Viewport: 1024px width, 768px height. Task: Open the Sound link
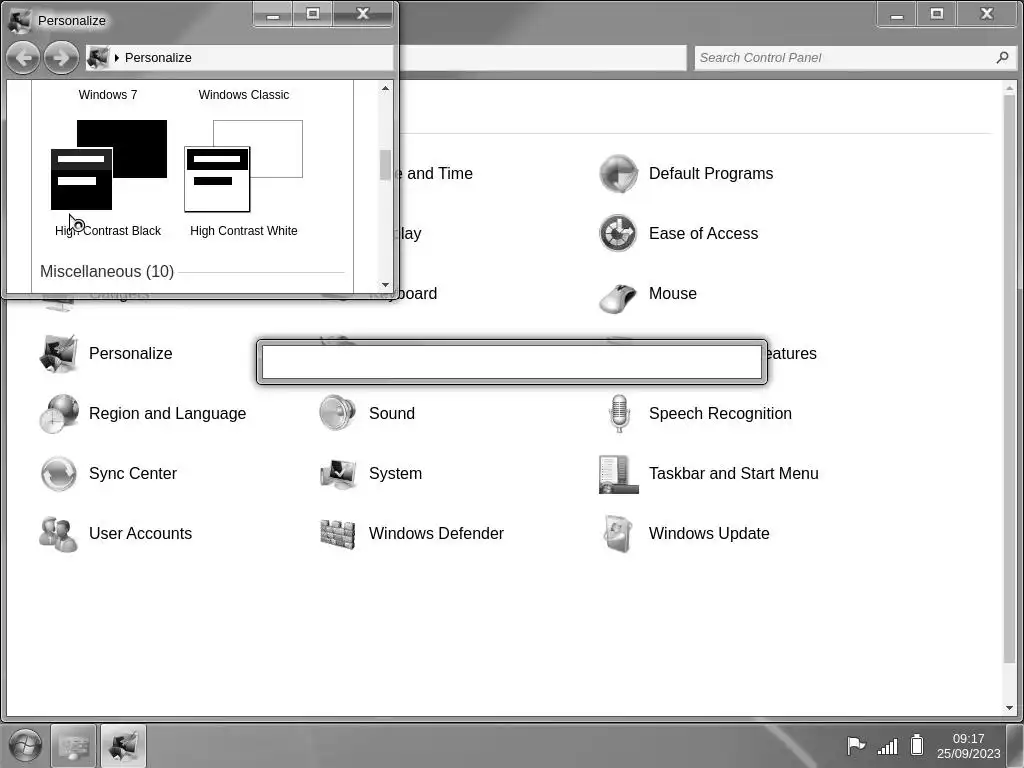[392, 413]
